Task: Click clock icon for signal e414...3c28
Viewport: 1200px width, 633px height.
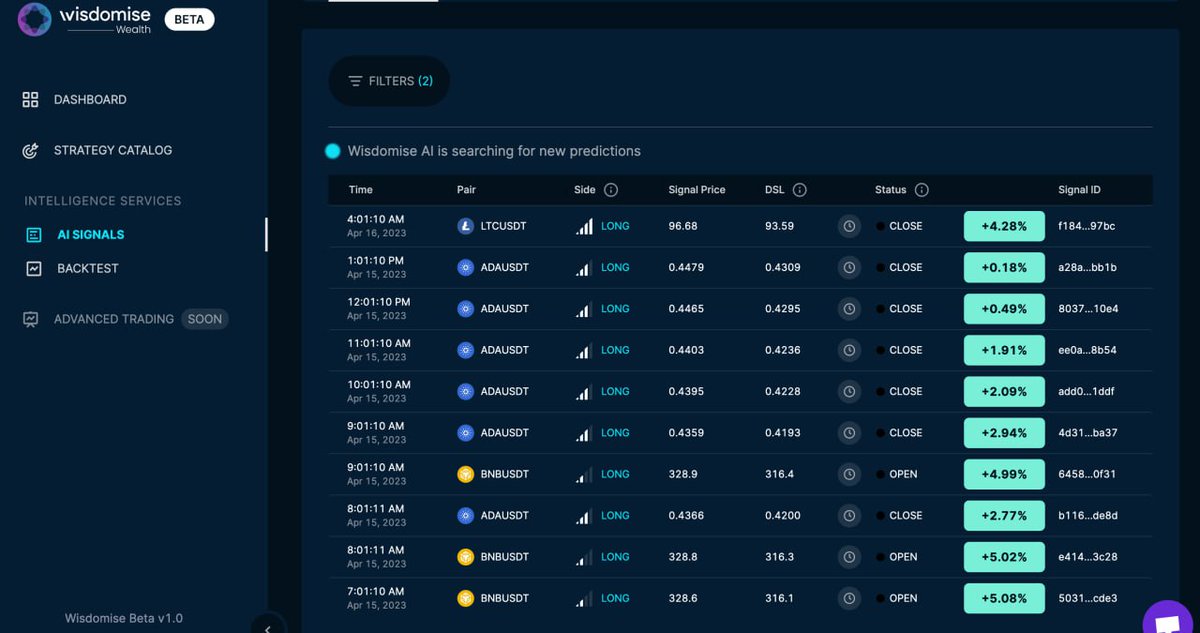Action: (x=849, y=557)
